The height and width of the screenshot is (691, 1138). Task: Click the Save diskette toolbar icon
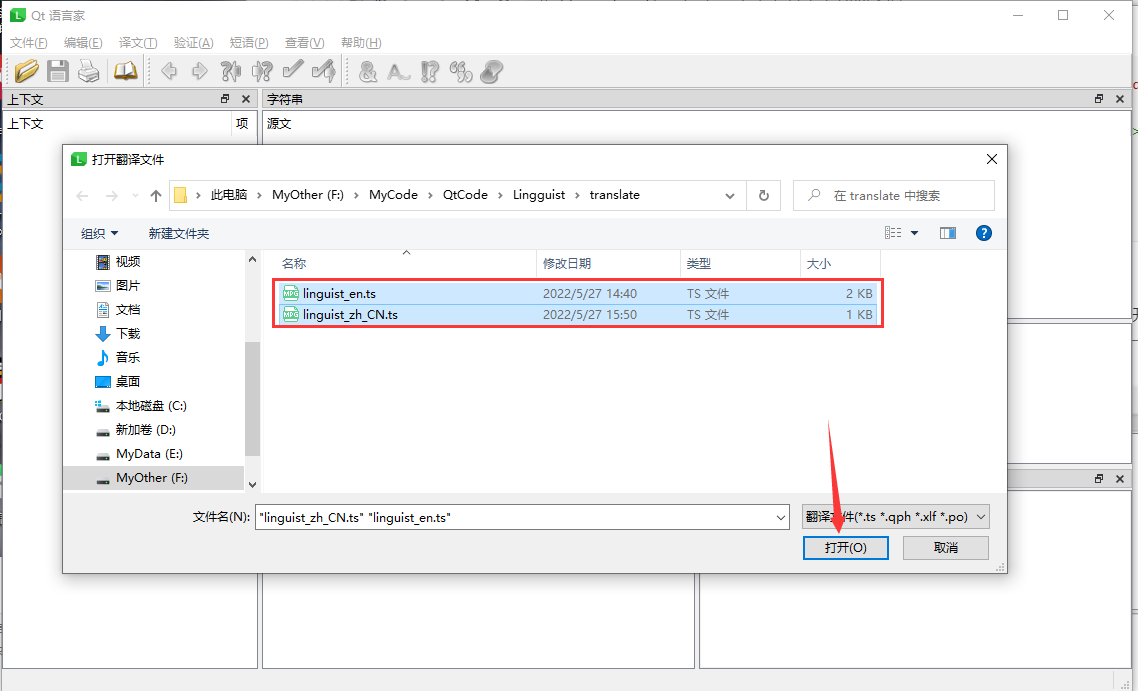coord(58,70)
